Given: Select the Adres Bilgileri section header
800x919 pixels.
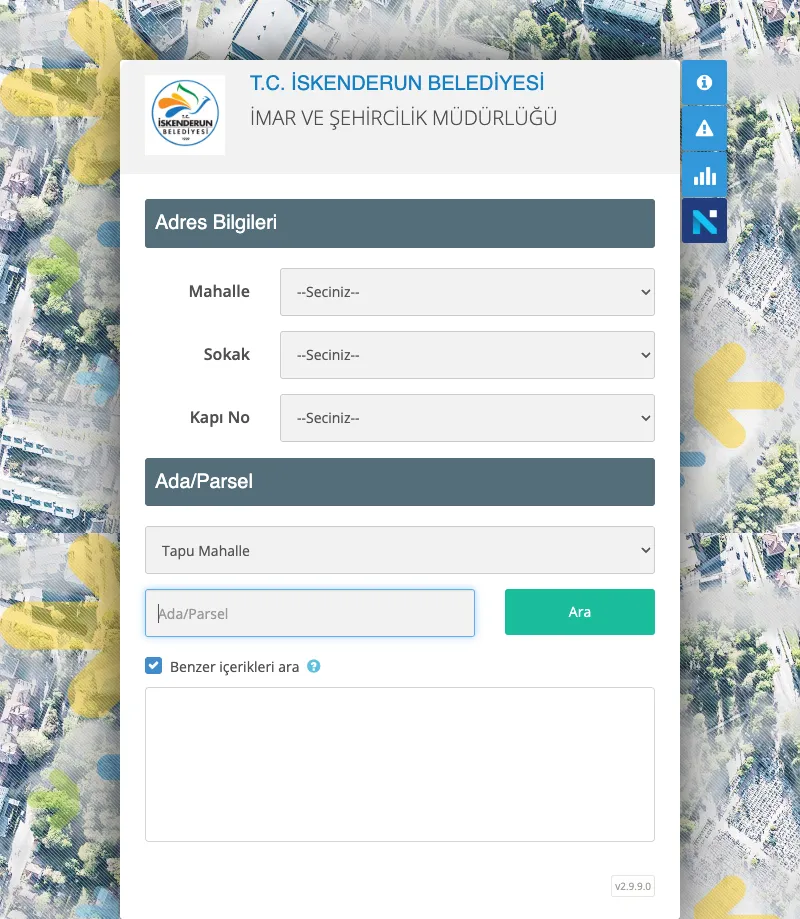Looking at the screenshot, I should 400,223.
